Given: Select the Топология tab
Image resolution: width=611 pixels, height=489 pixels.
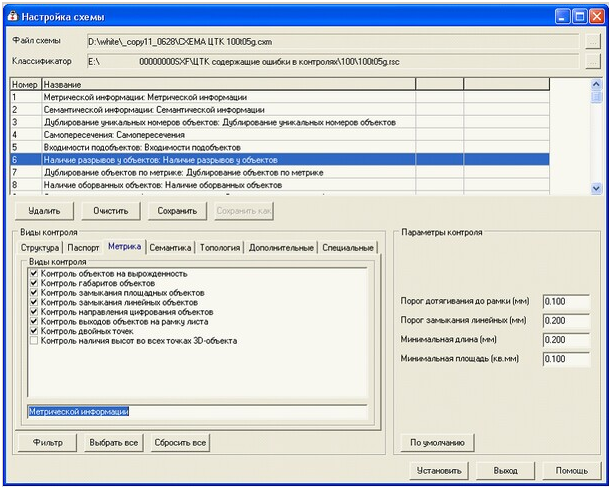Looking at the screenshot, I should coord(220,247).
